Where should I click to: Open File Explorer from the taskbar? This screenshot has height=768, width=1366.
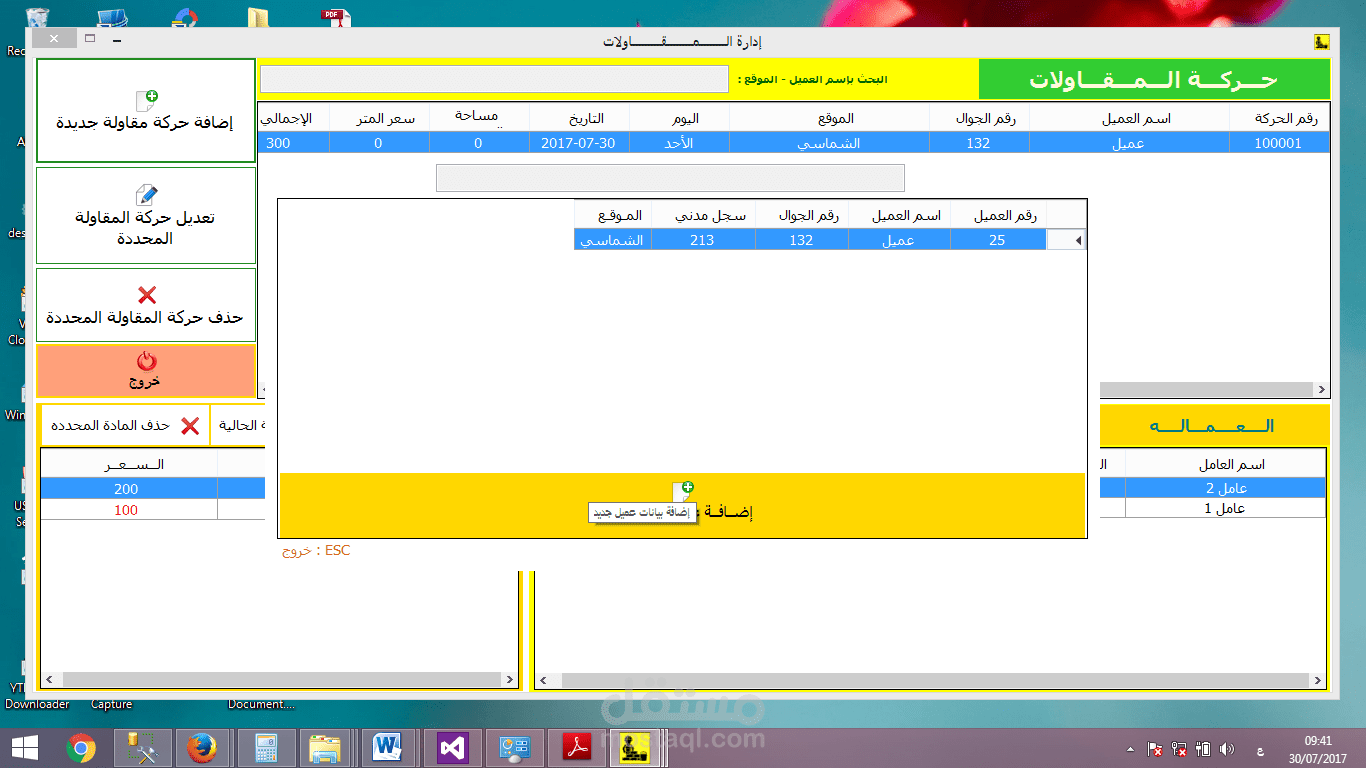pyautogui.click(x=327, y=747)
